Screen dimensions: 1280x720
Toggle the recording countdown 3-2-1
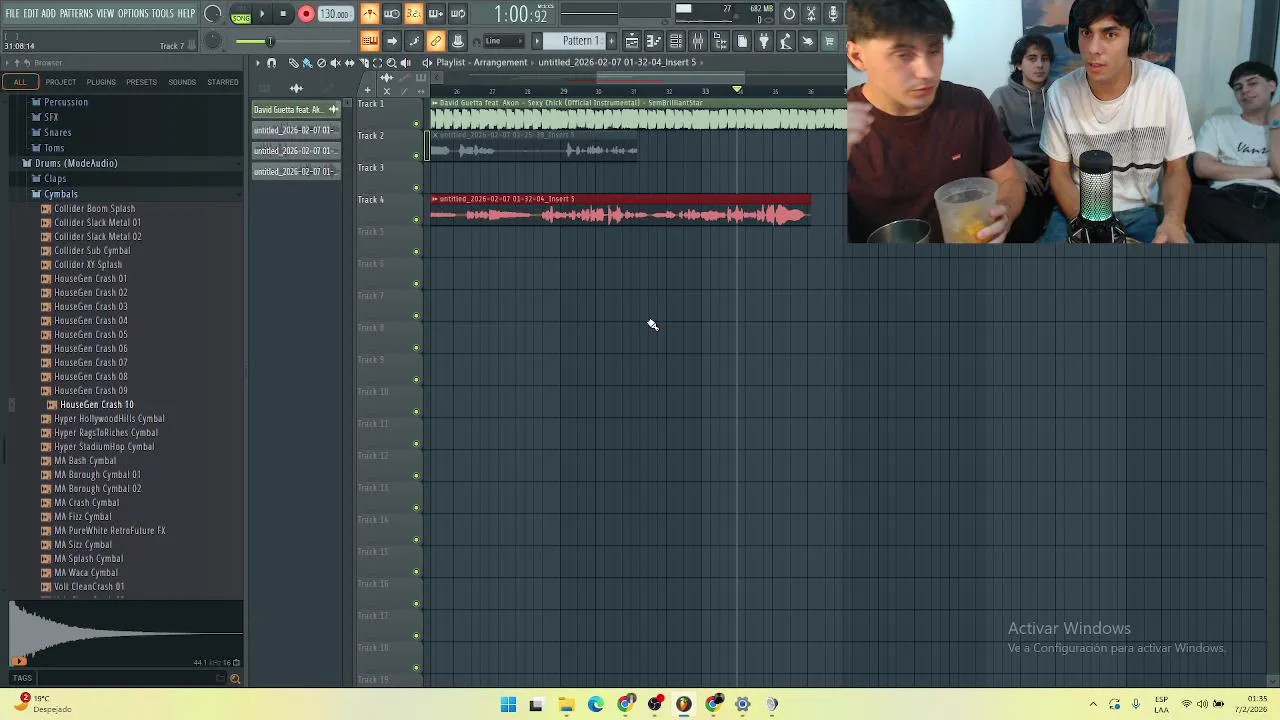click(414, 14)
